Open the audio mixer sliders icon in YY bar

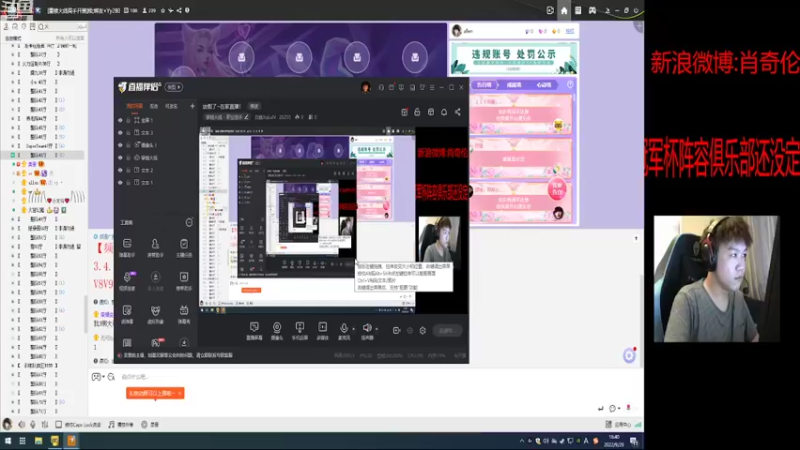coord(45,424)
